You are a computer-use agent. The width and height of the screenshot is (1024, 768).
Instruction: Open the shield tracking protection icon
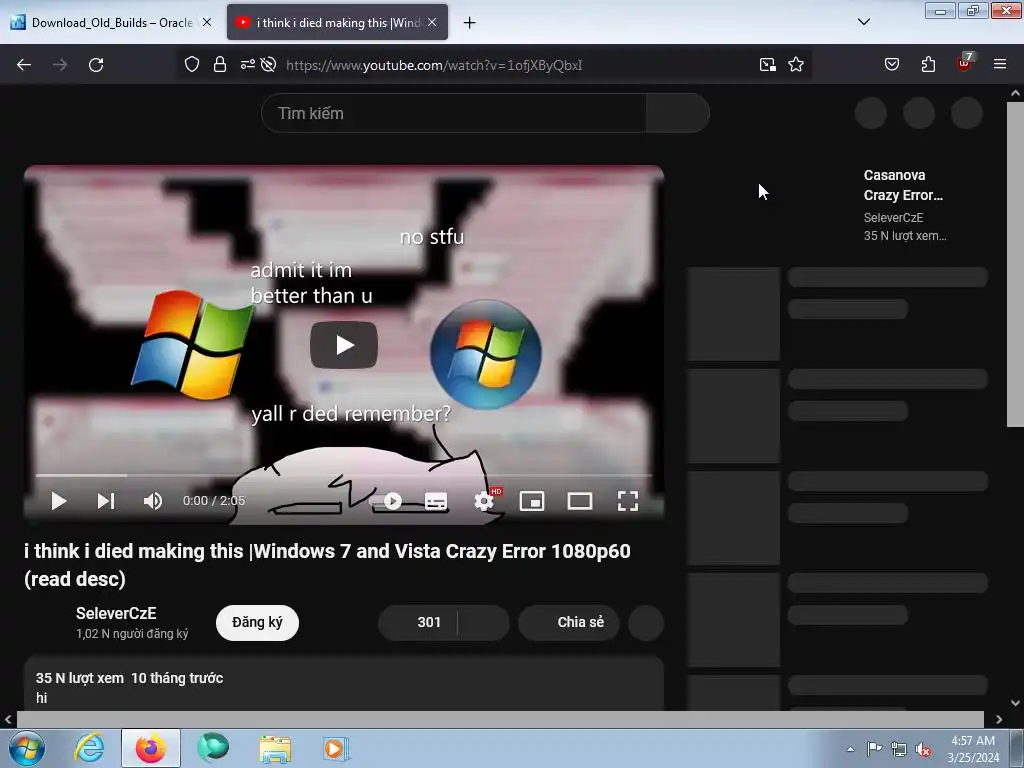[191, 65]
